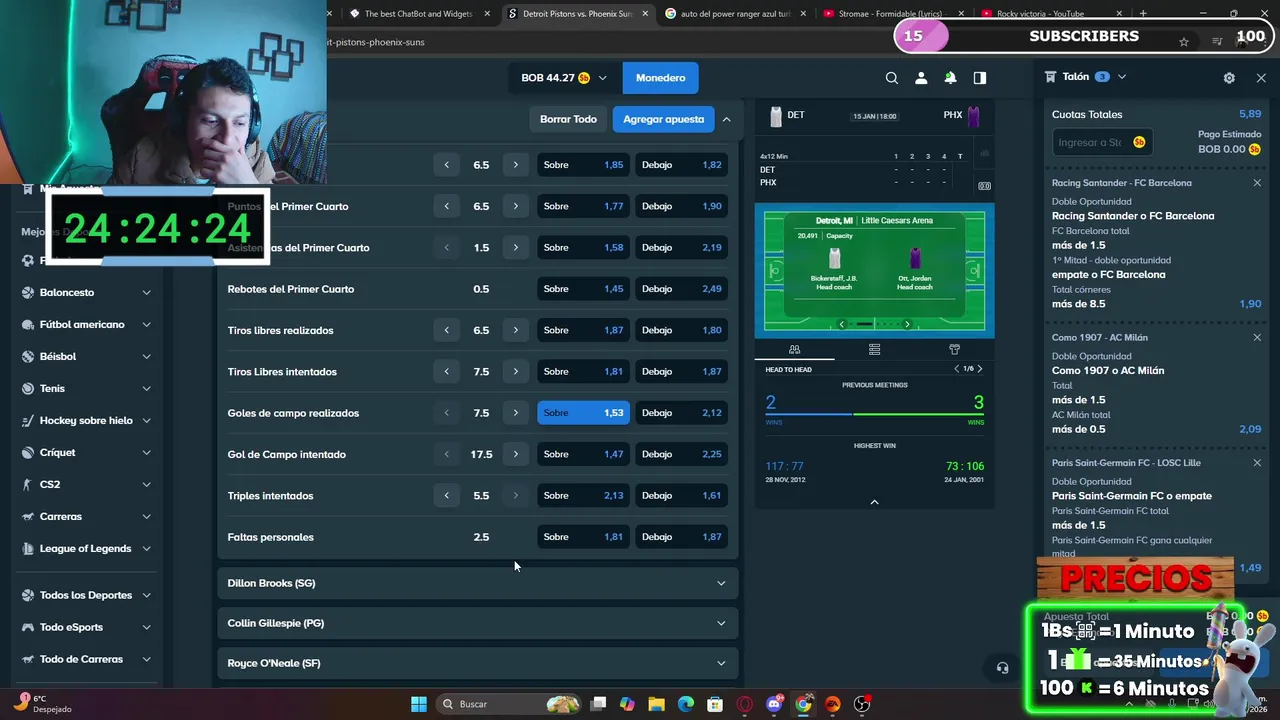Image resolution: width=1280 pixels, height=720 pixels.
Task: Show next head-to-head record
Action: pyautogui.click(x=979, y=369)
